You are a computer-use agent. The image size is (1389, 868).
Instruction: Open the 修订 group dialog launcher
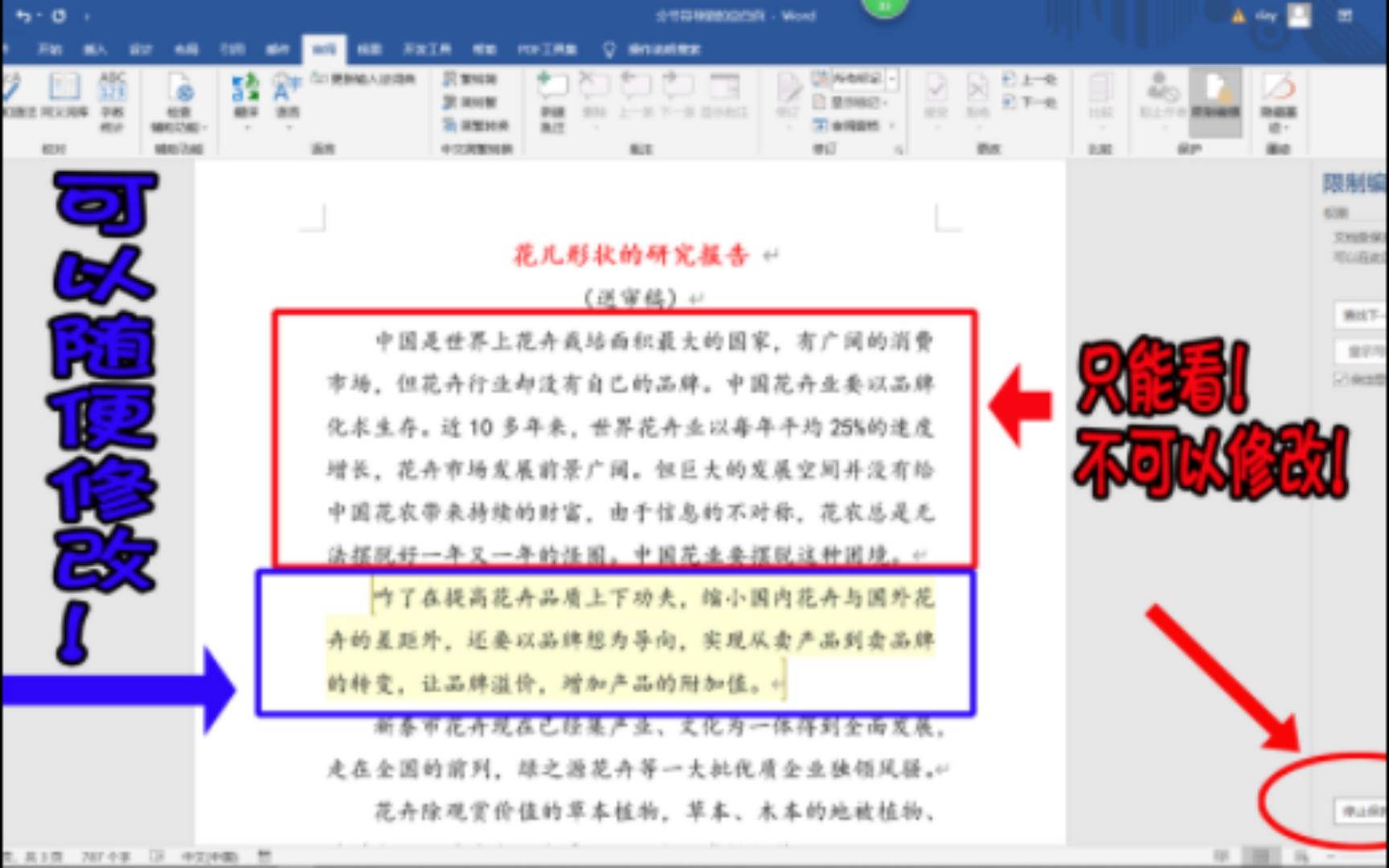tap(898, 149)
